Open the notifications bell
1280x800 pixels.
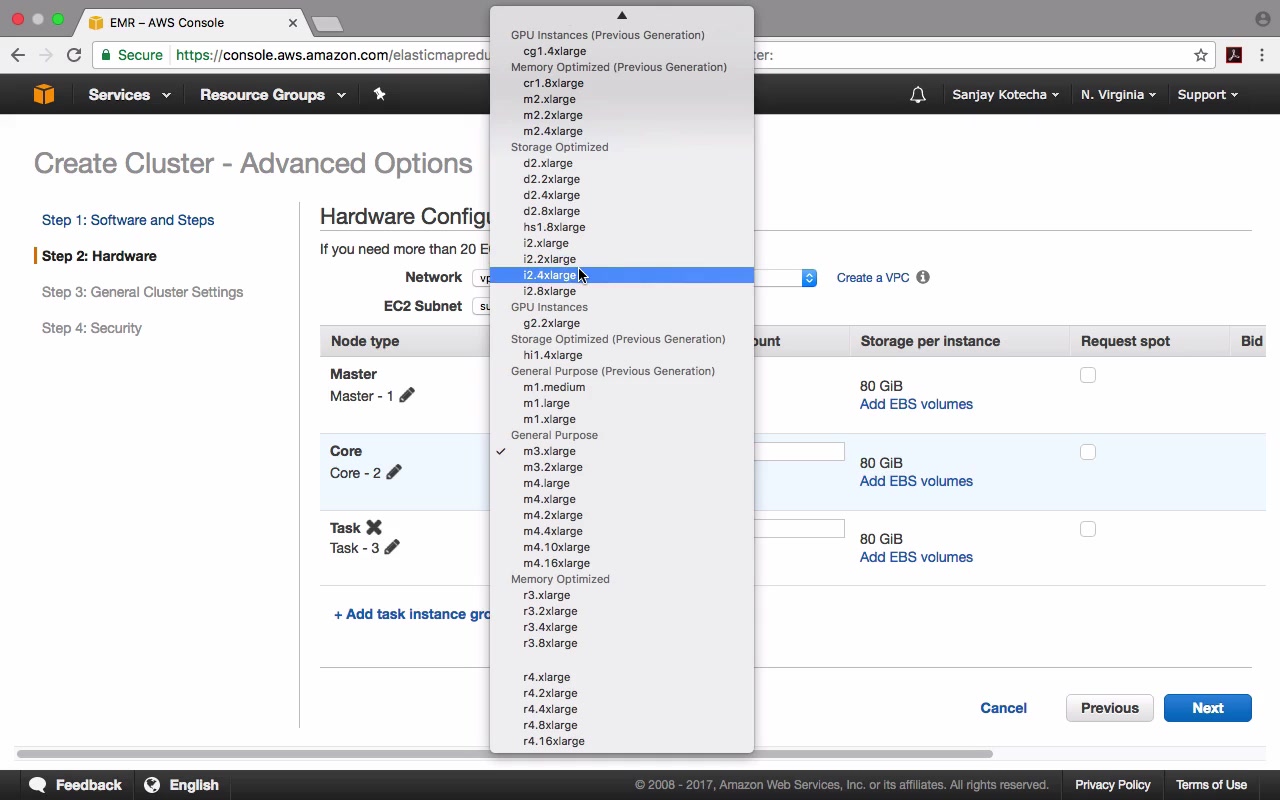click(917, 95)
